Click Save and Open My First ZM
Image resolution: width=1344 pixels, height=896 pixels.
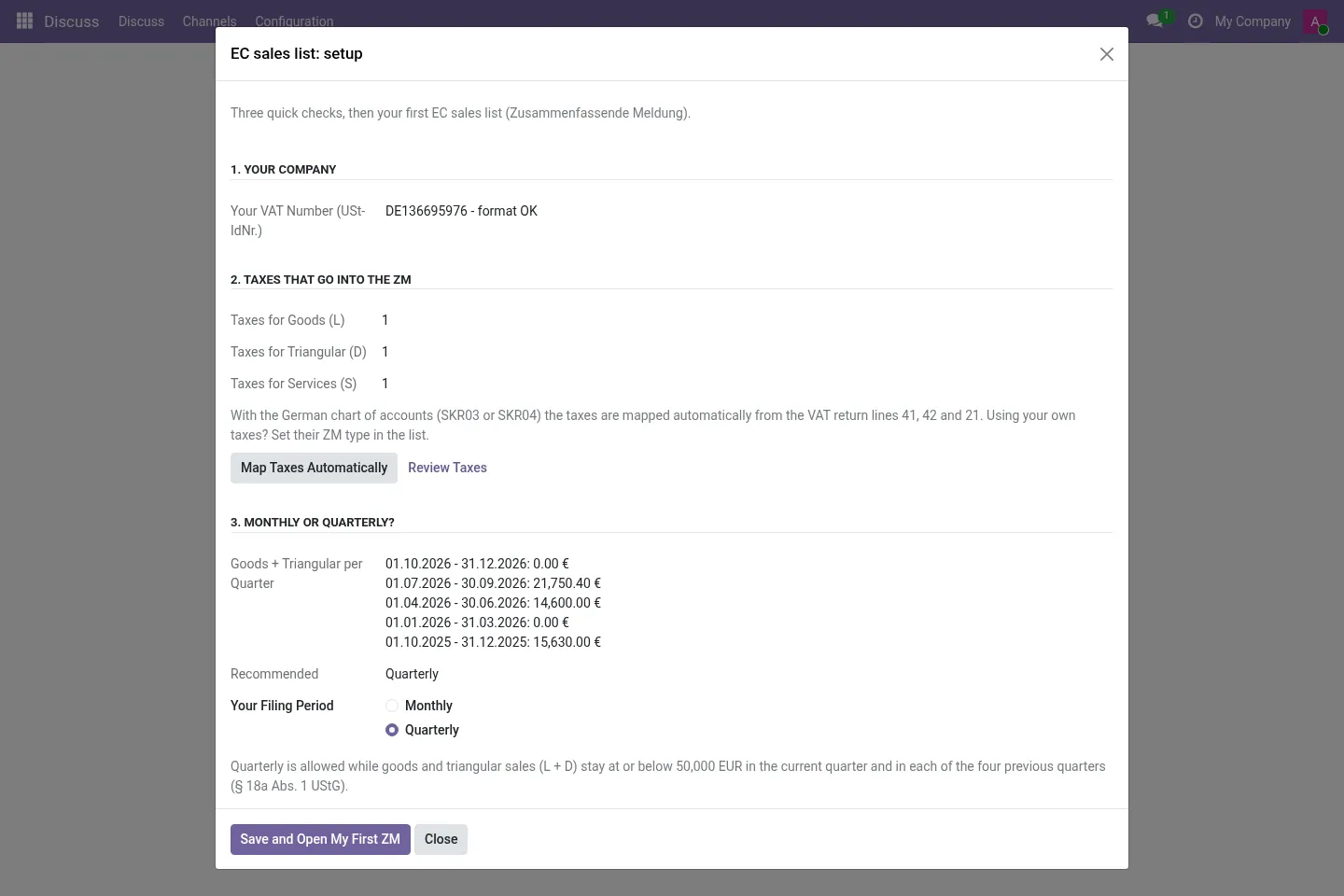click(x=320, y=839)
